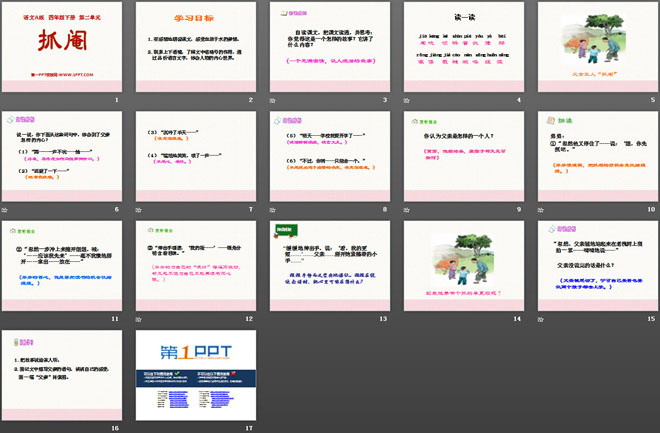Click animation star icon under slide 4

(x=406, y=100)
